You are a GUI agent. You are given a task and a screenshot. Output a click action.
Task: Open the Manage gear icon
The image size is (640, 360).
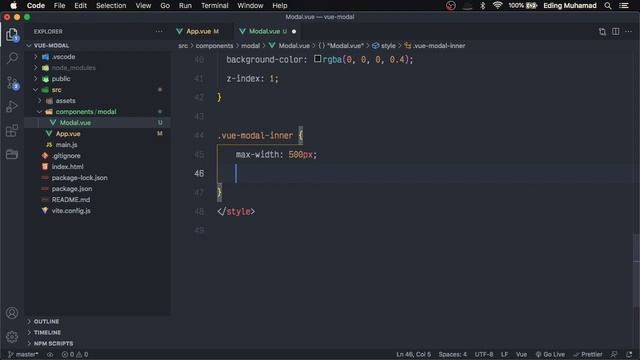[12, 337]
